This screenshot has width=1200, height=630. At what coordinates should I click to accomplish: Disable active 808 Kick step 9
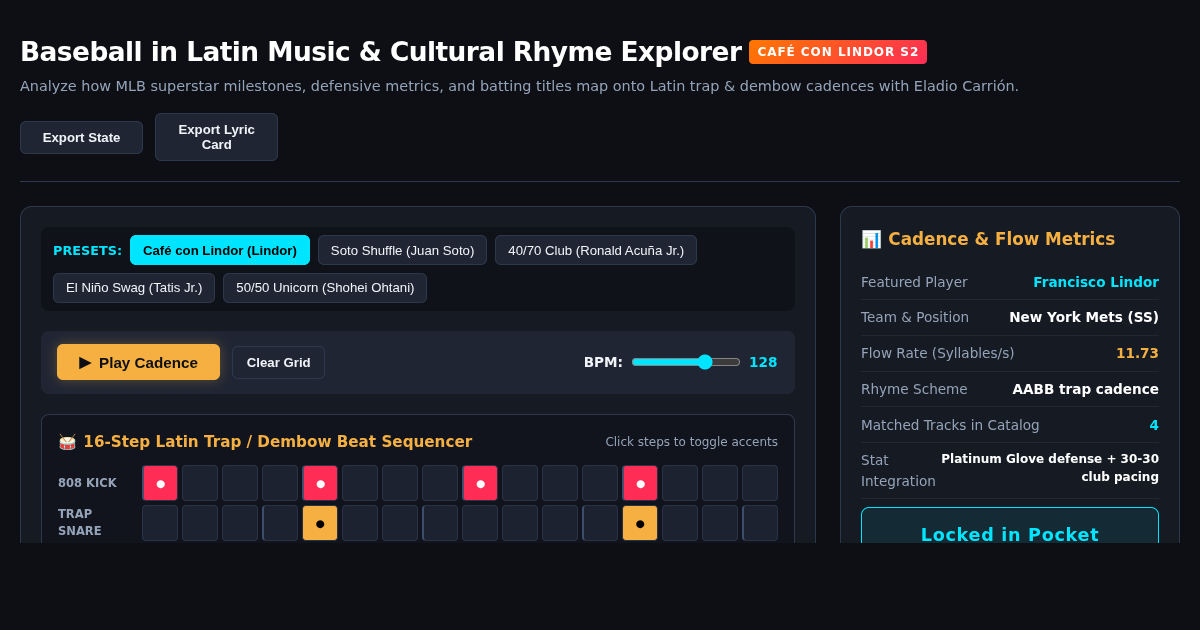(x=480, y=483)
